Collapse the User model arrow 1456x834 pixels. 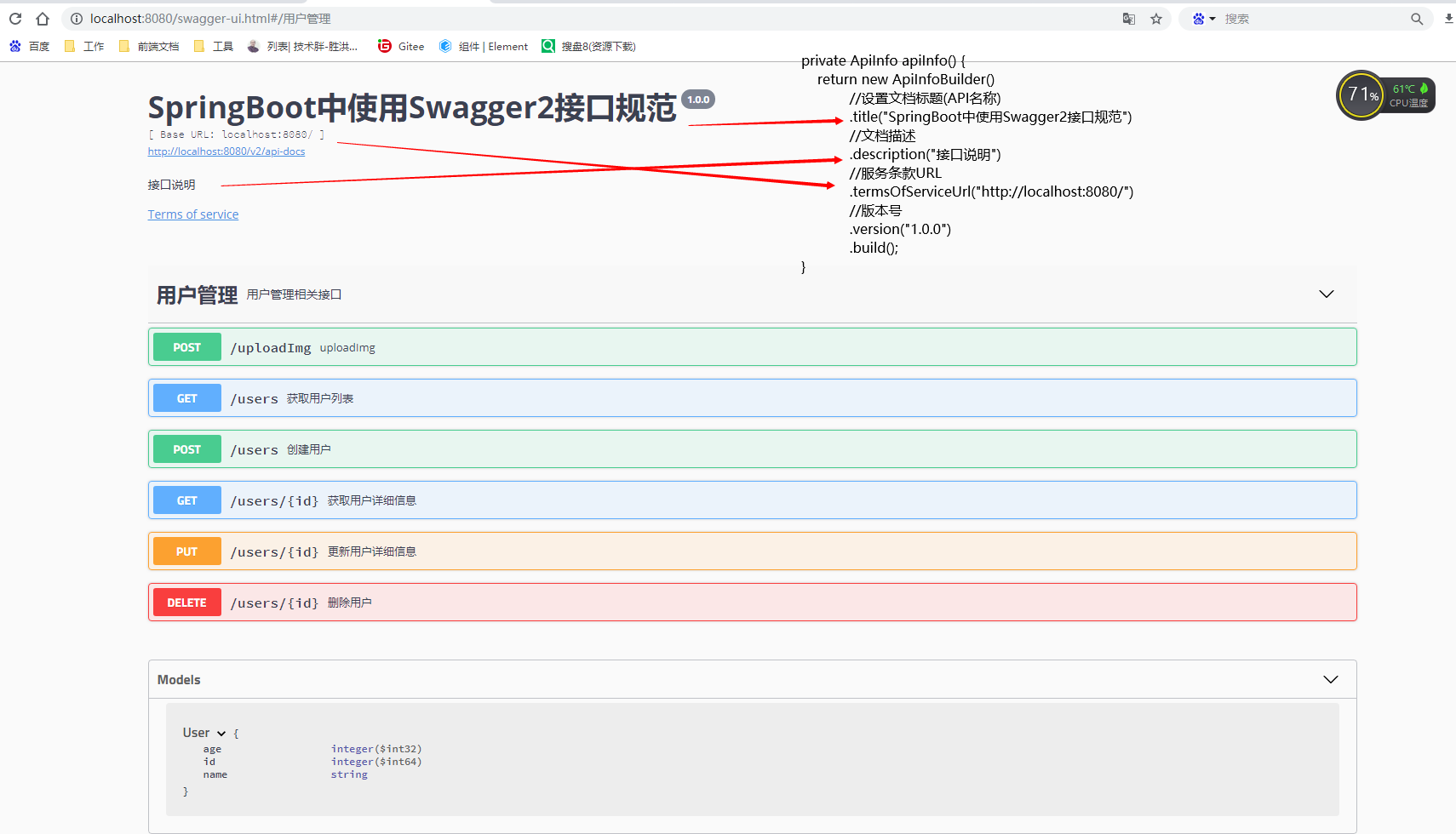(221, 734)
